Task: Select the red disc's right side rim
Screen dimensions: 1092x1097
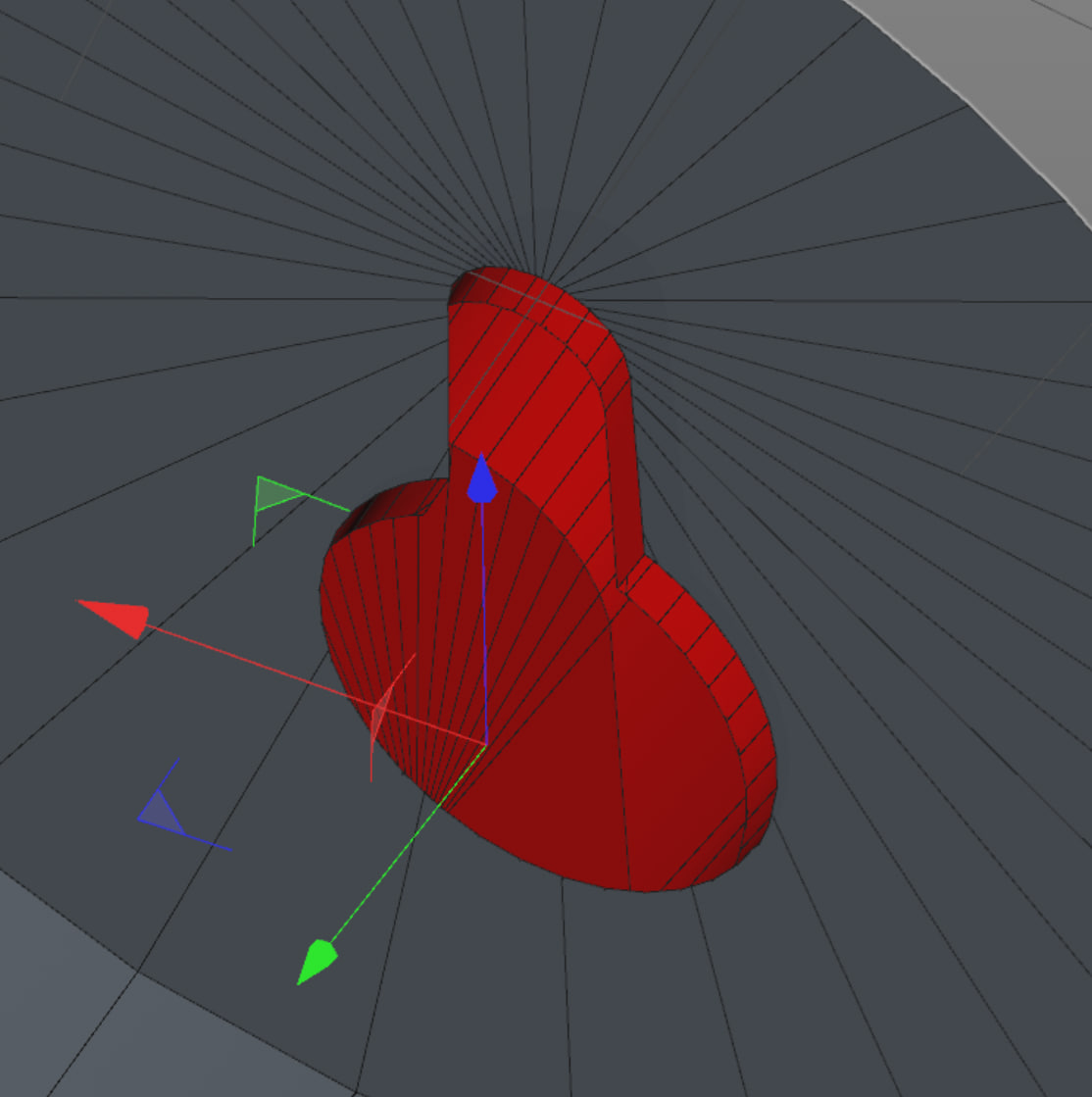Action: 734,700
